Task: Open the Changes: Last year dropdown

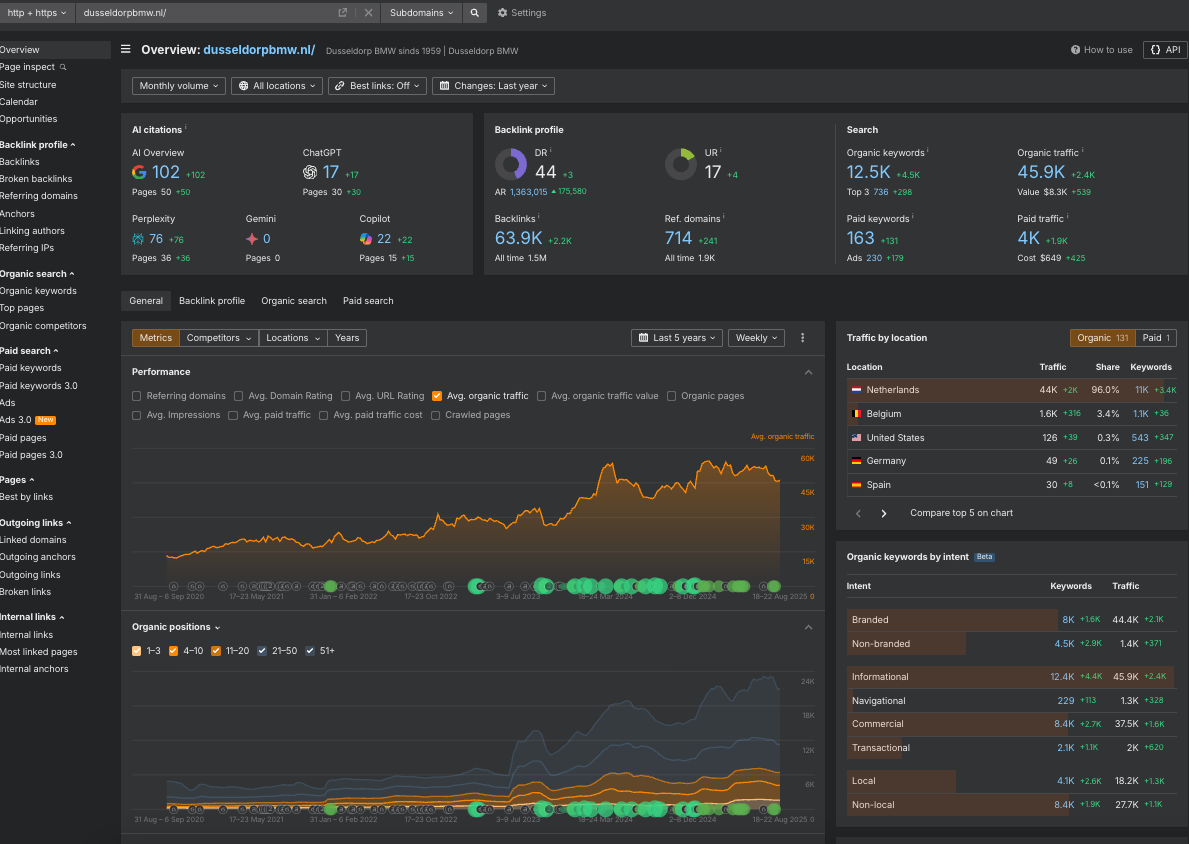Action: (493, 86)
